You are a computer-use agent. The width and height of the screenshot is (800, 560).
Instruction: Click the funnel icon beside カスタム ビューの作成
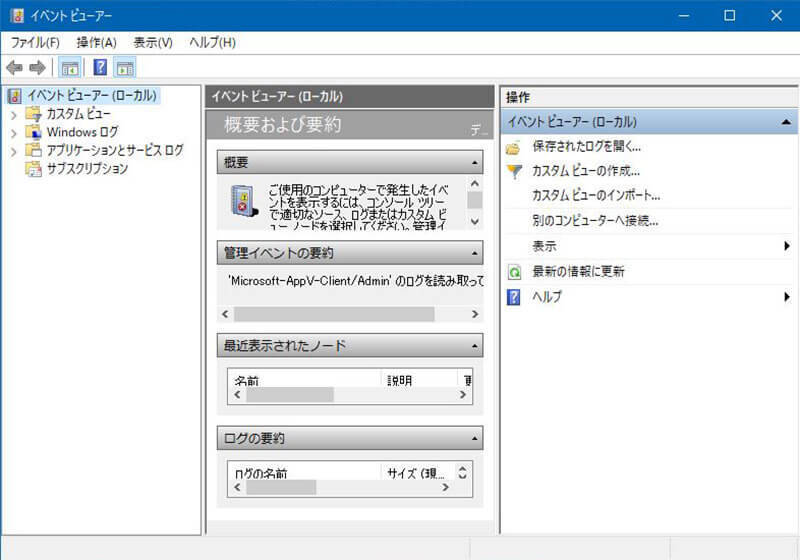click(514, 171)
